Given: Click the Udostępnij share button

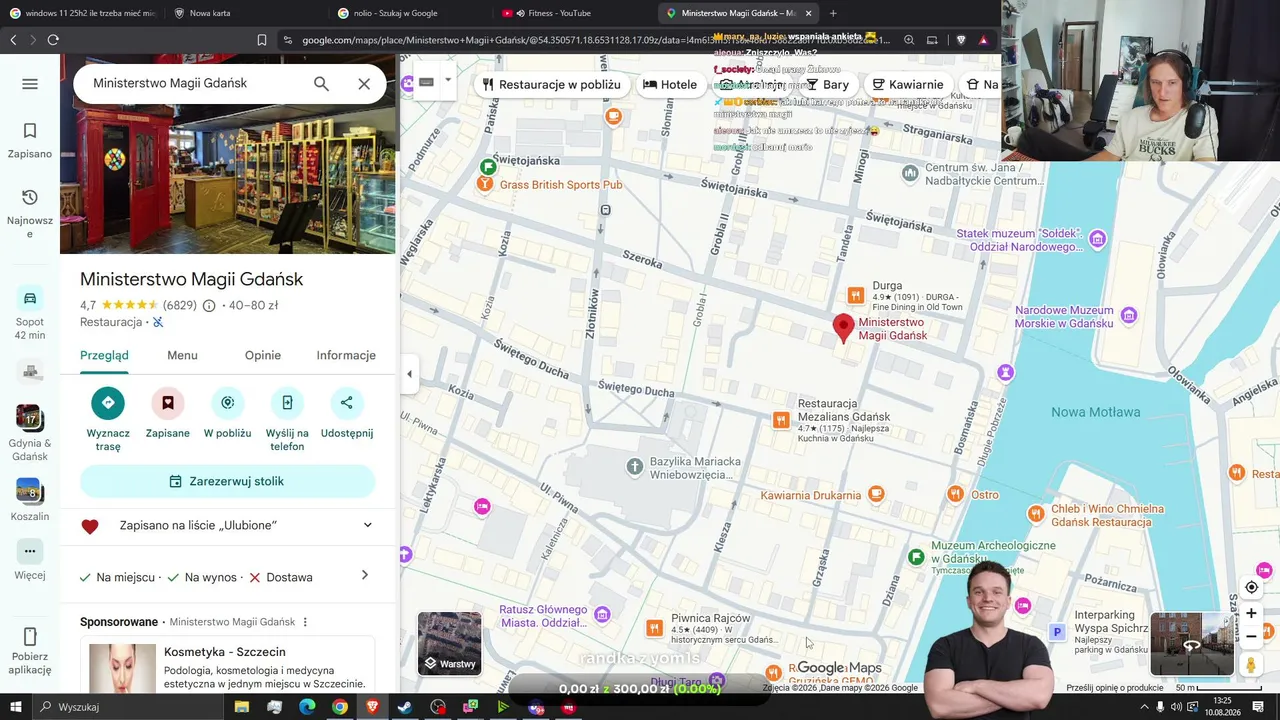Looking at the screenshot, I should (x=347, y=414).
